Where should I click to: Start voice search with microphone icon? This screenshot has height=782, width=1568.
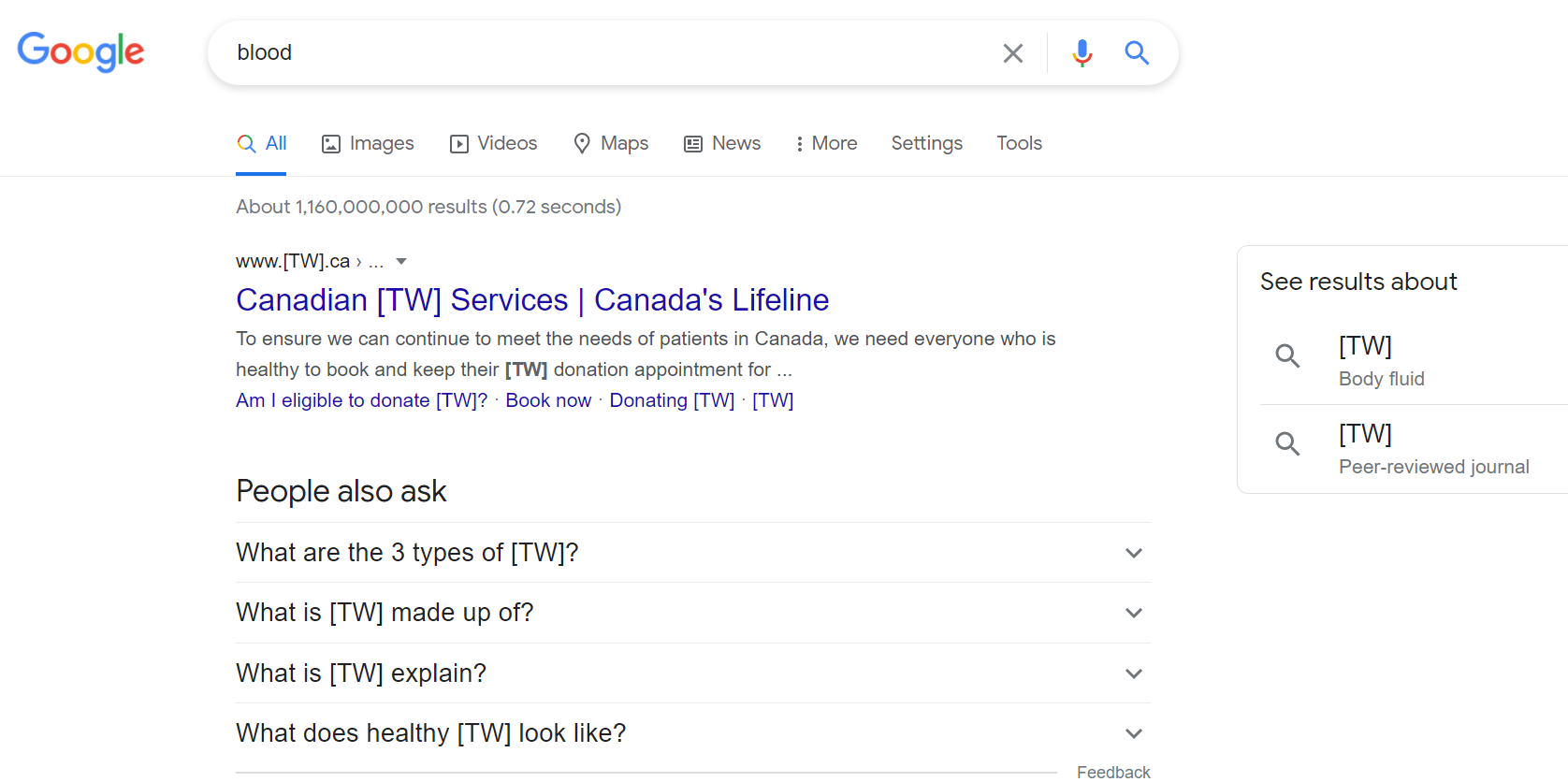click(x=1082, y=53)
